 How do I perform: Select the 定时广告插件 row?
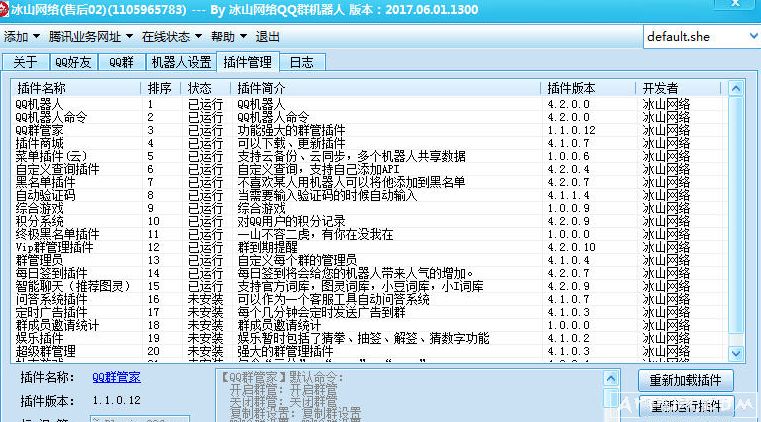click(x=371, y=312)
